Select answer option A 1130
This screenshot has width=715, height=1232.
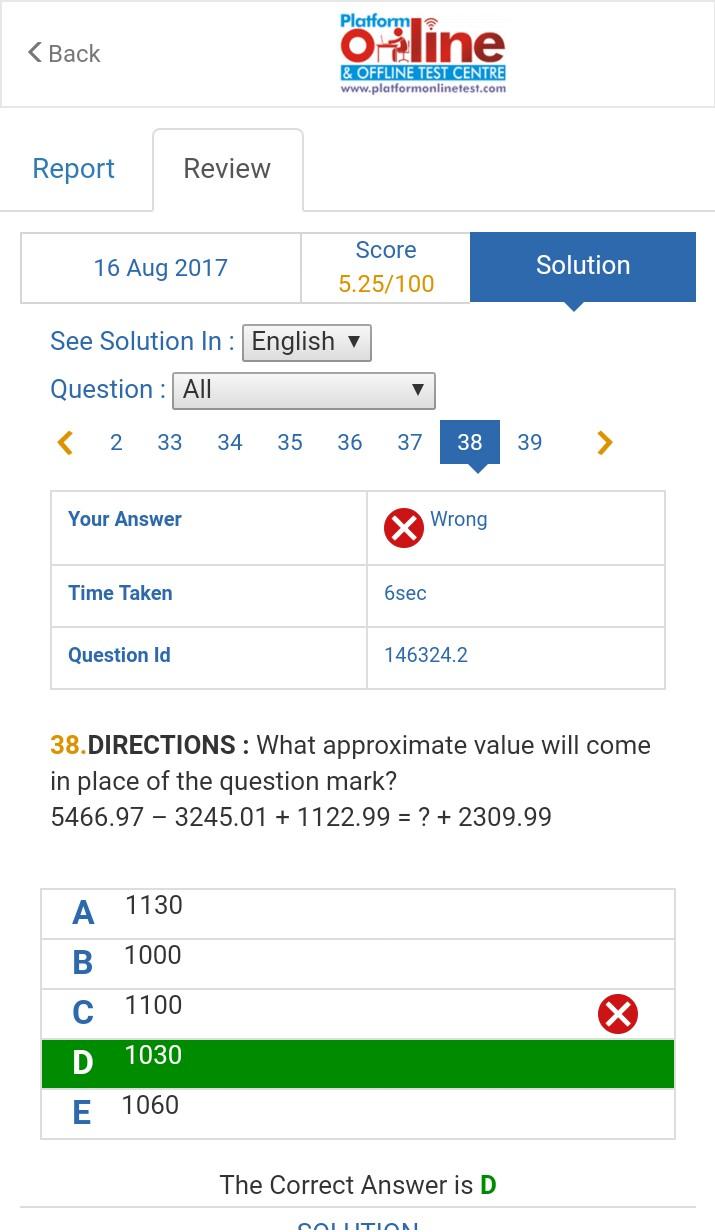click(x=357, y=913)
